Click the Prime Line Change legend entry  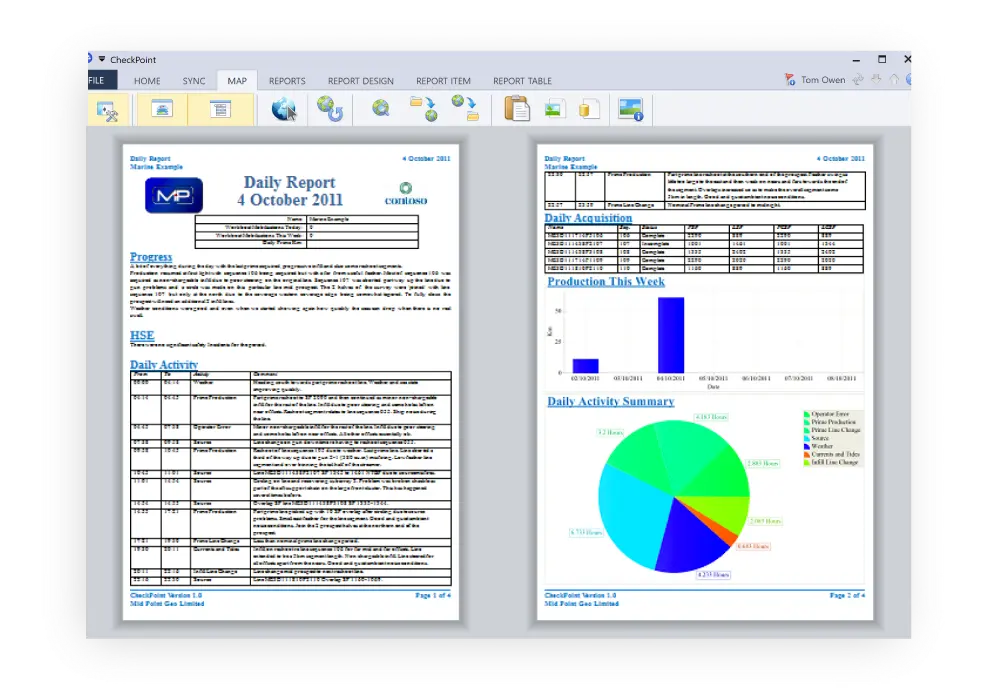pos(832,430)
